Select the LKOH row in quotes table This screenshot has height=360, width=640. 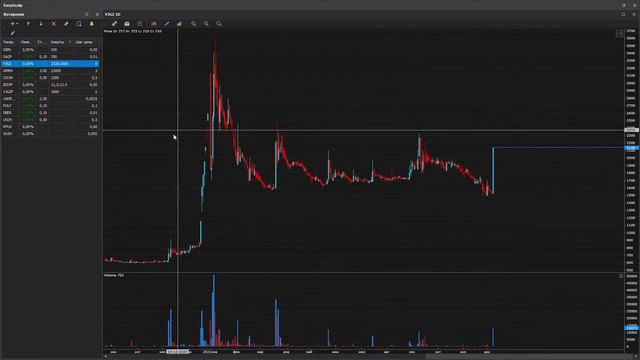[x=50, y=120]
